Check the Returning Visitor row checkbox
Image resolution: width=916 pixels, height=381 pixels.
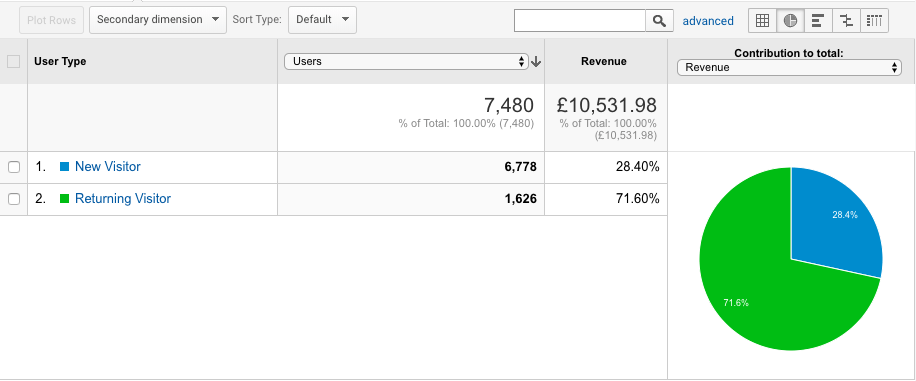pyautogui.click(x=14, y=199)
